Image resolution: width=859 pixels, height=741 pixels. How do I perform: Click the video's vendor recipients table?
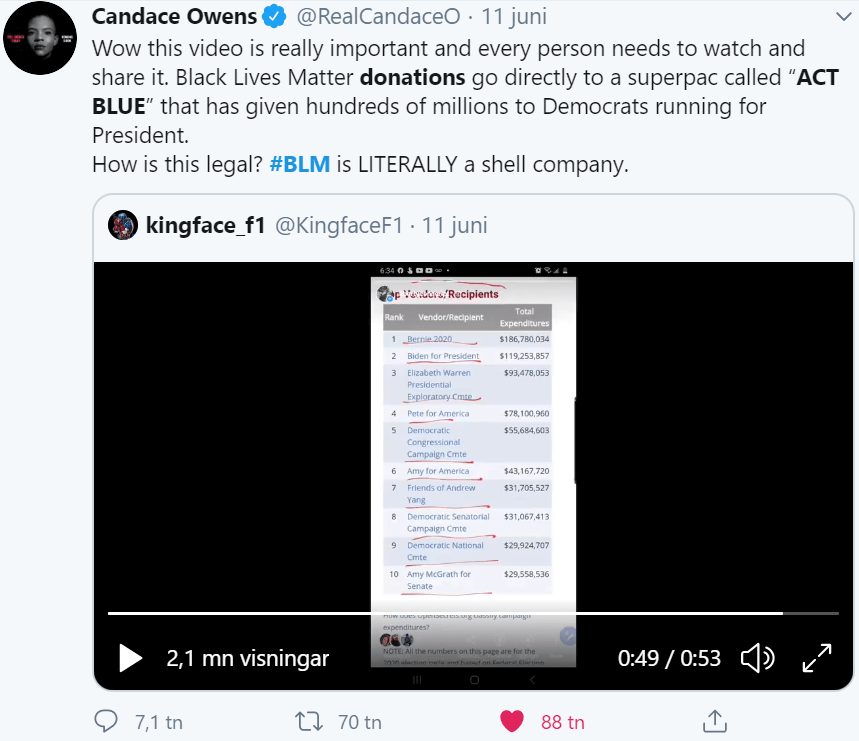tap(467, 448)
